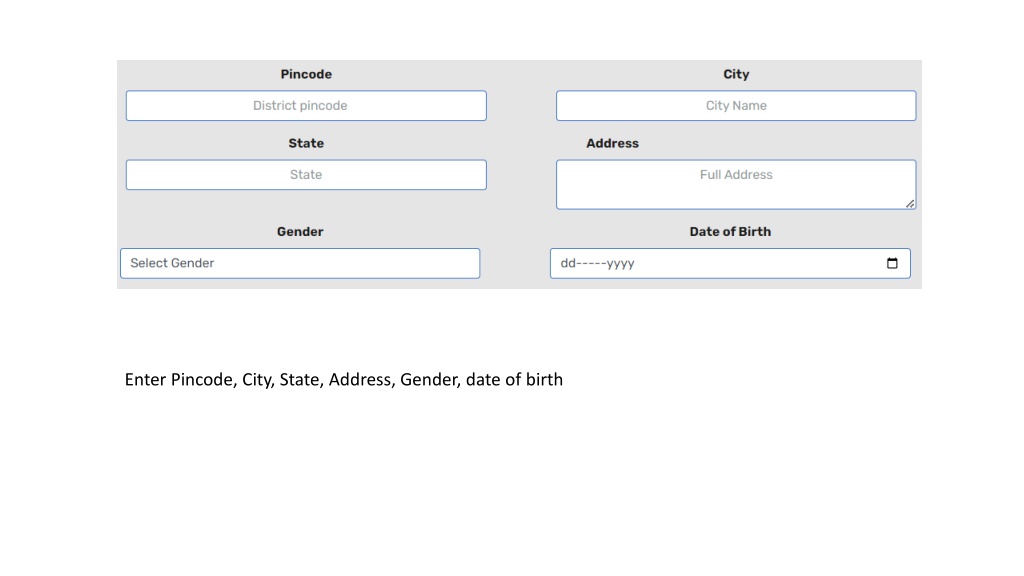Image resolution: width=1024 pixels, height=576 pixels.
Task: Click the bold State label heading
Action: pos(306,144)
